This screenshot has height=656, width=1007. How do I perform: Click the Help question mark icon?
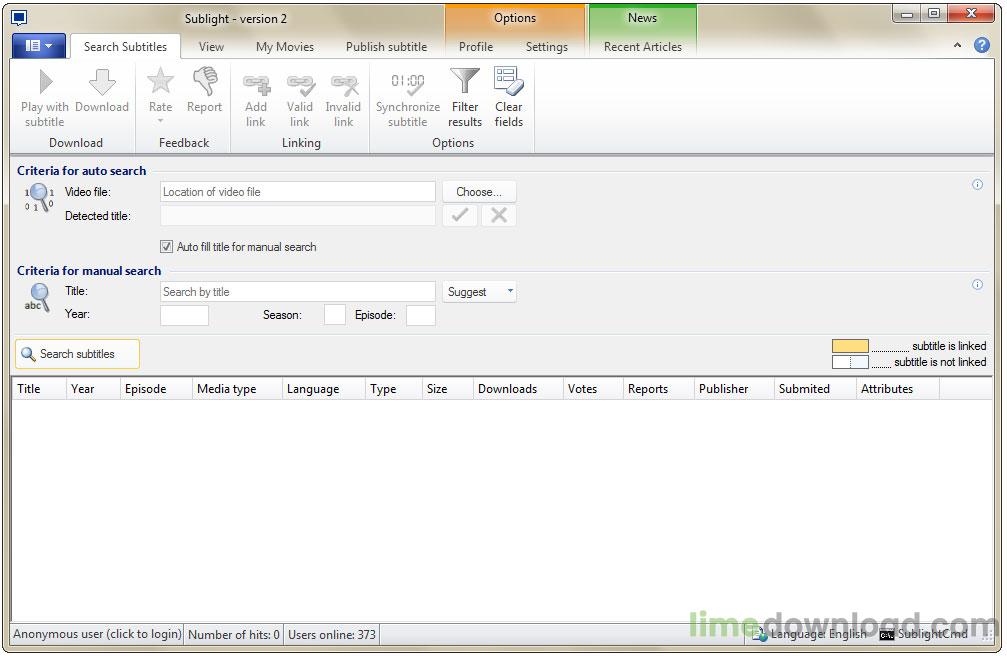981,46
